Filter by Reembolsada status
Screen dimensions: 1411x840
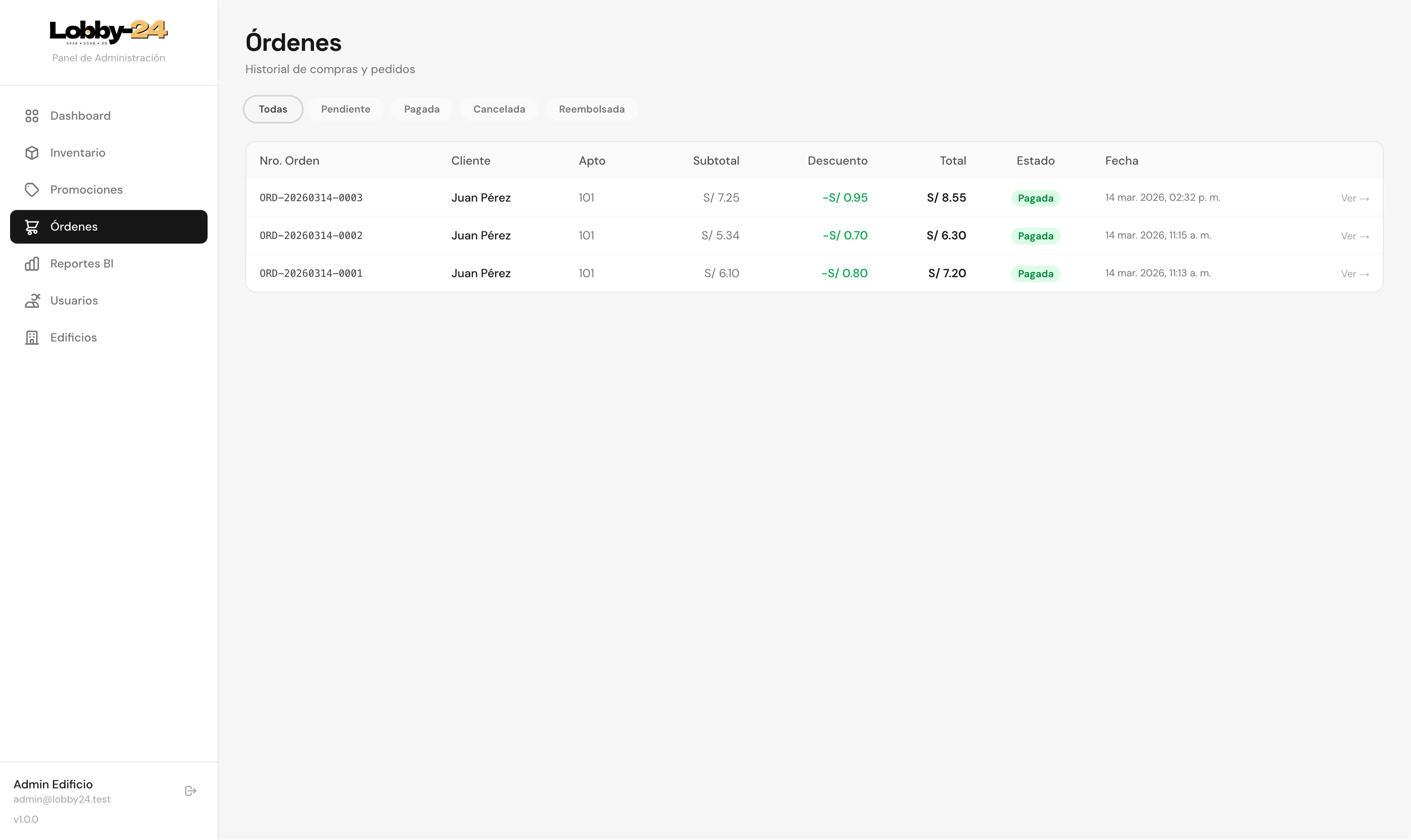point(592,109)
